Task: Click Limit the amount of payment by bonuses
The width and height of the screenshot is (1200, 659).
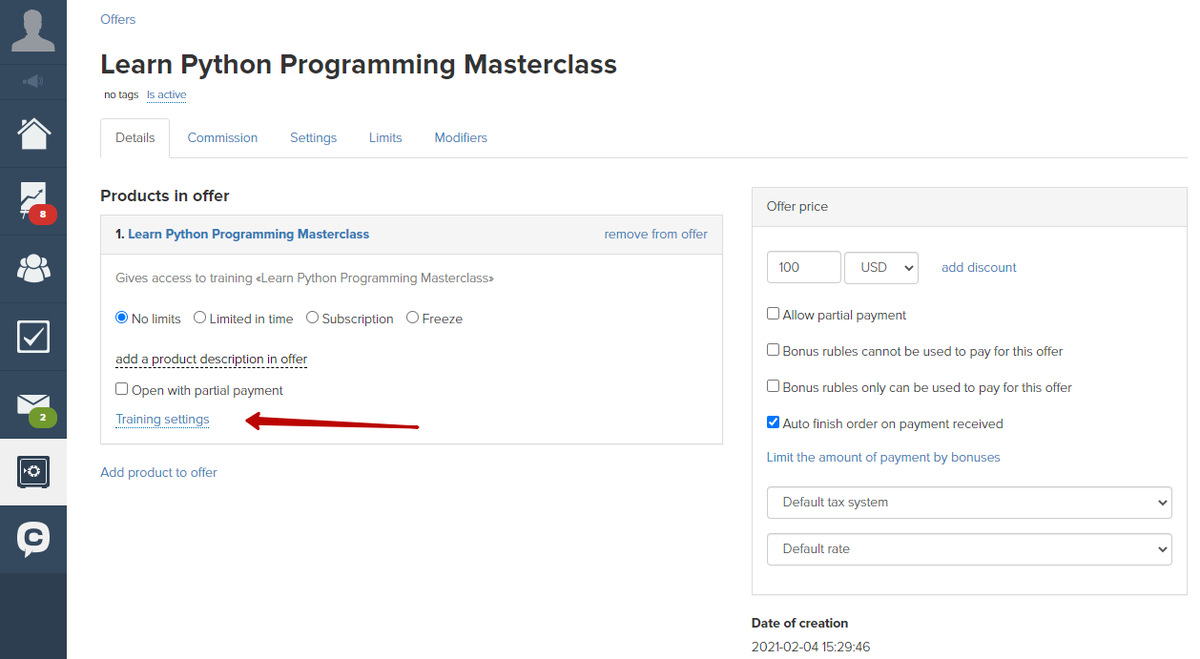Action: point(883,457)
